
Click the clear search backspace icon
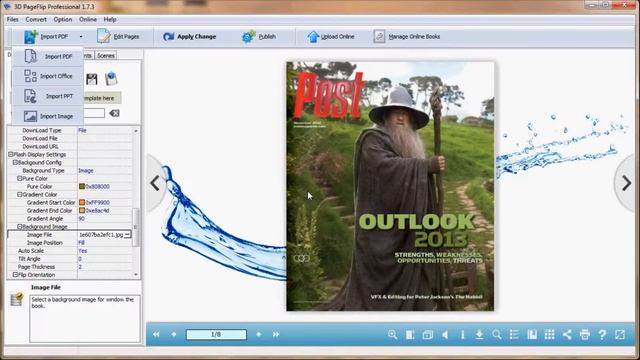(114, 113)
